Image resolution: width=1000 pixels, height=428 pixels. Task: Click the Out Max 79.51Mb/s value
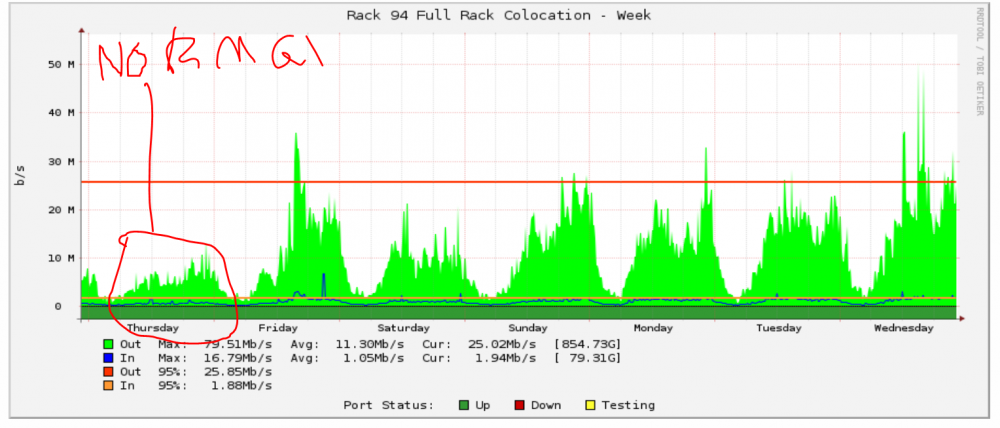click(232, 343)
